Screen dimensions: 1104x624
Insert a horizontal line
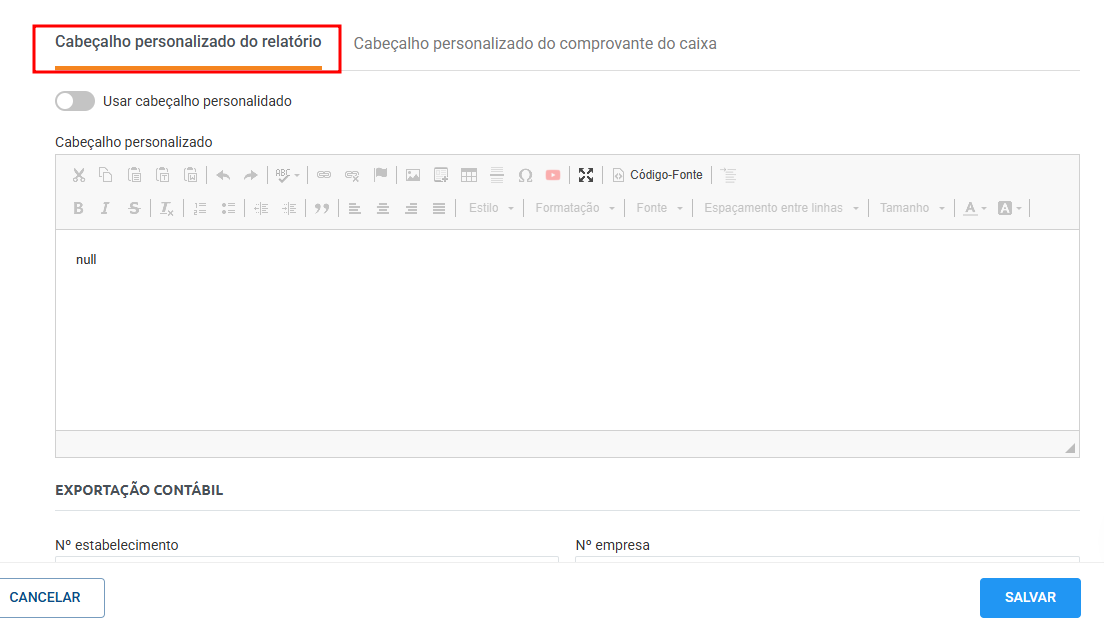click(497, 175)
